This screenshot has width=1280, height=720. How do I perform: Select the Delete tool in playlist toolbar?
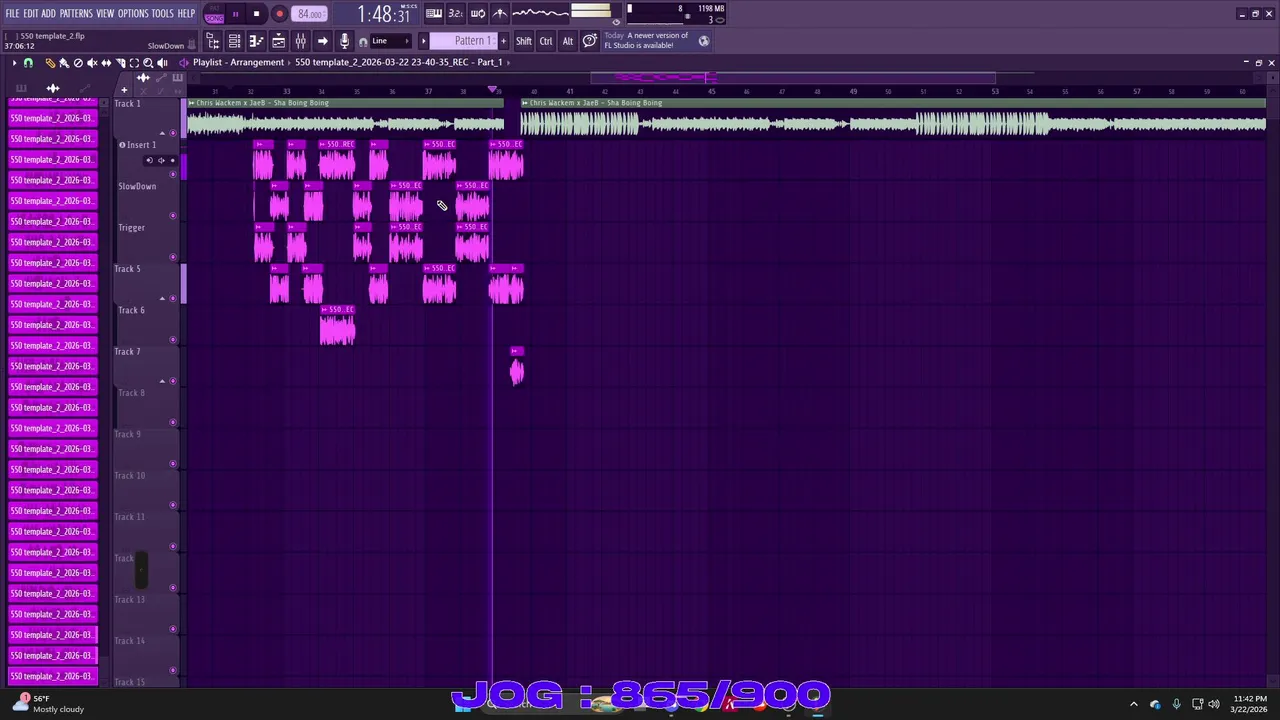(78, 63)
